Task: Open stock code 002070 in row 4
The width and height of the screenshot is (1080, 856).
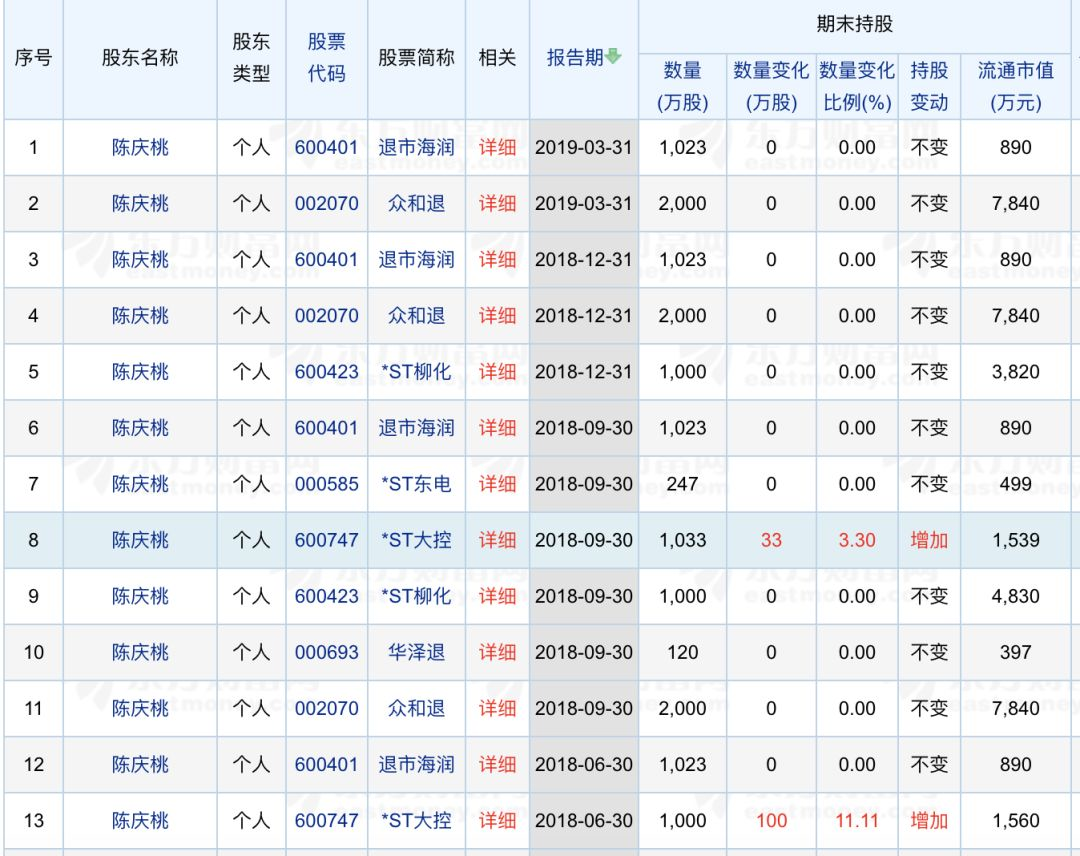Action: 326,316
